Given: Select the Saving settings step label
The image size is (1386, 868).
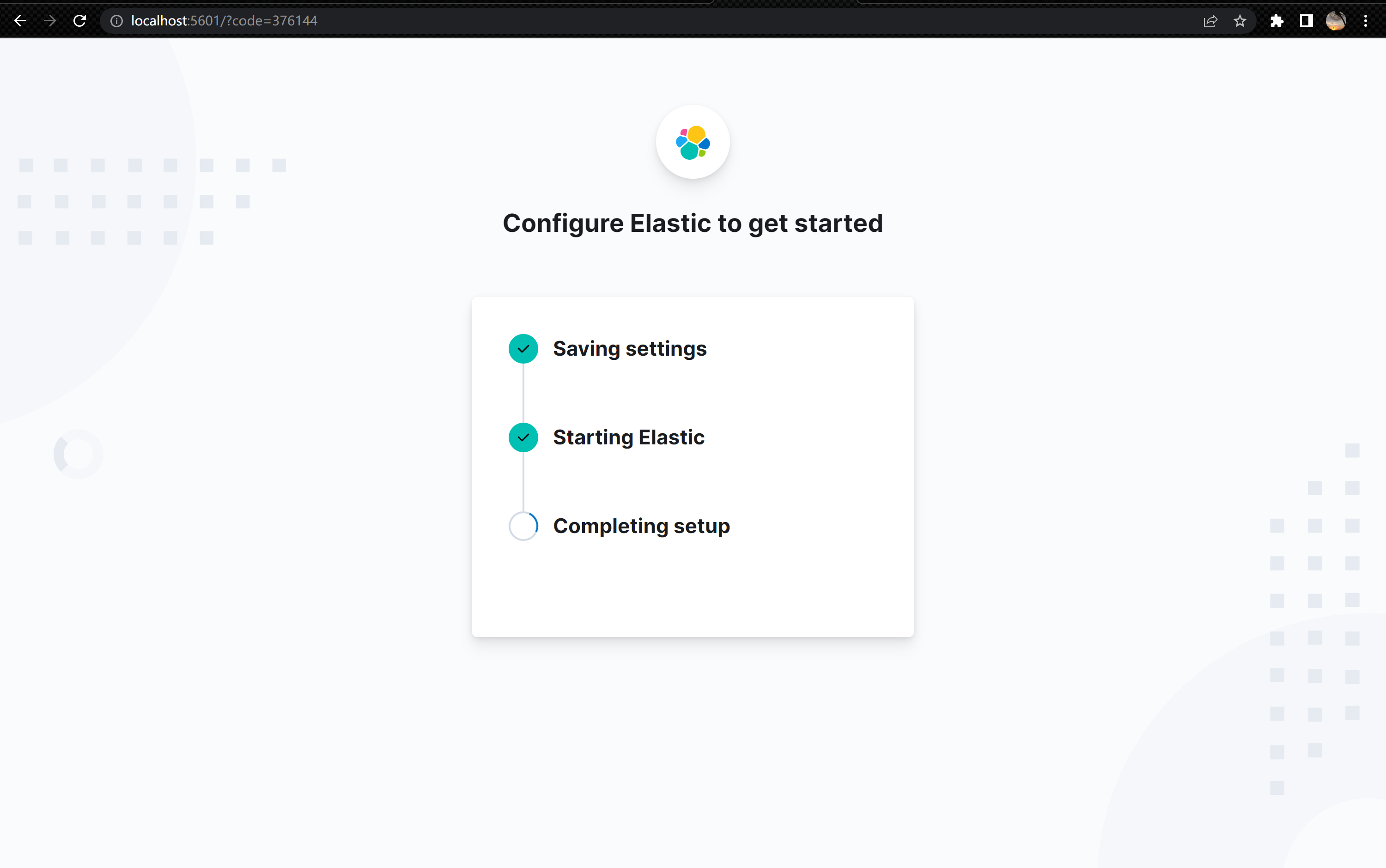Looking at the screenshot, I should 629,348.
